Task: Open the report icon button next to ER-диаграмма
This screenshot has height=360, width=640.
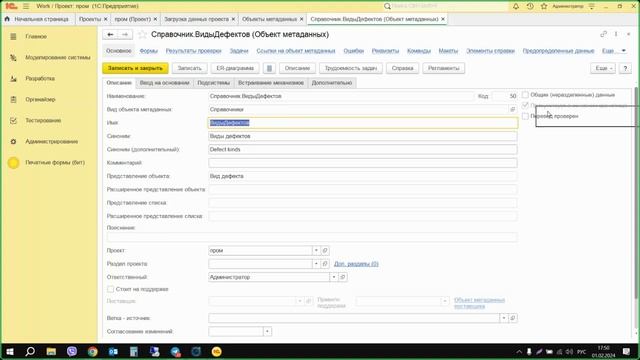Action: (269, 68)
